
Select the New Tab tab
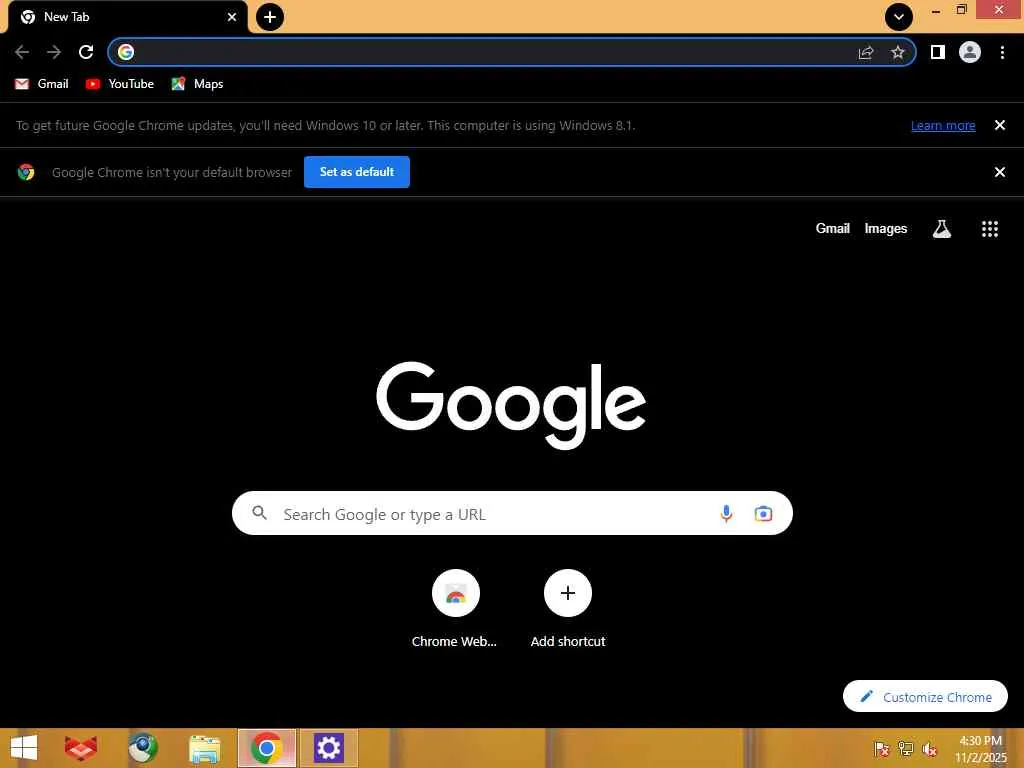[128, 17]
